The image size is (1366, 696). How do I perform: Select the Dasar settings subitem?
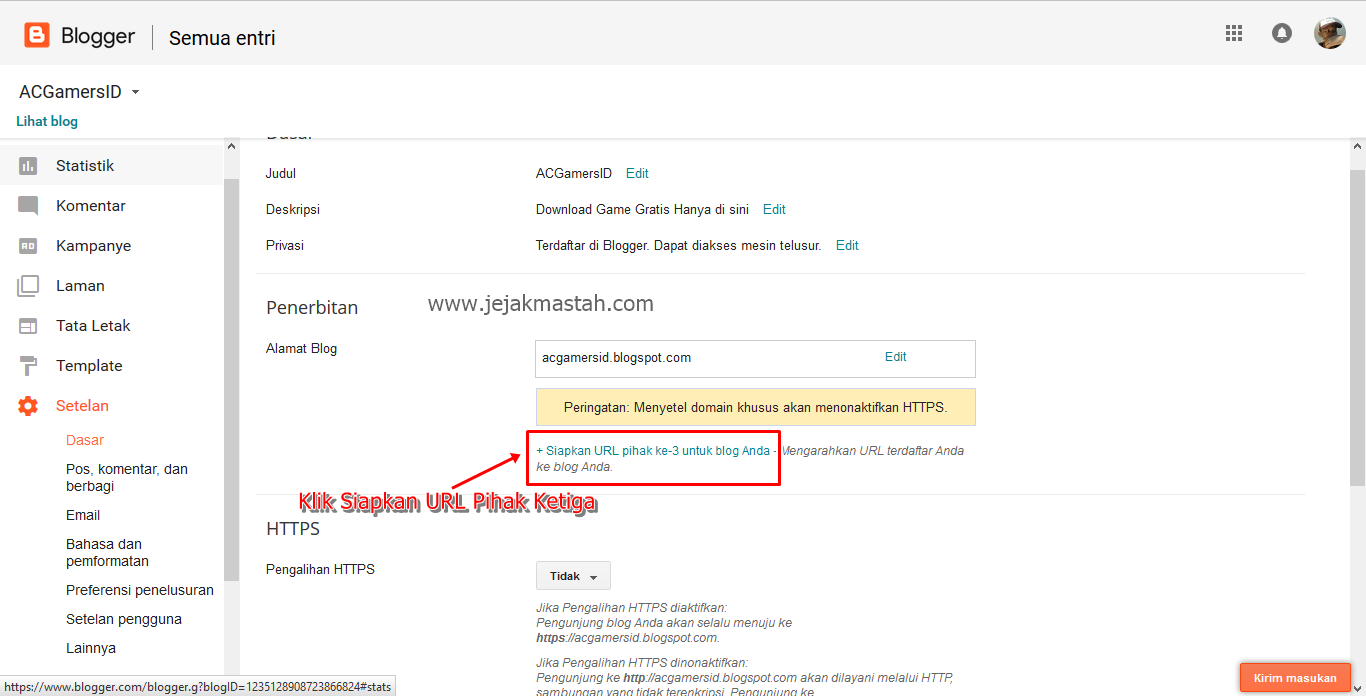coord(85,440)
